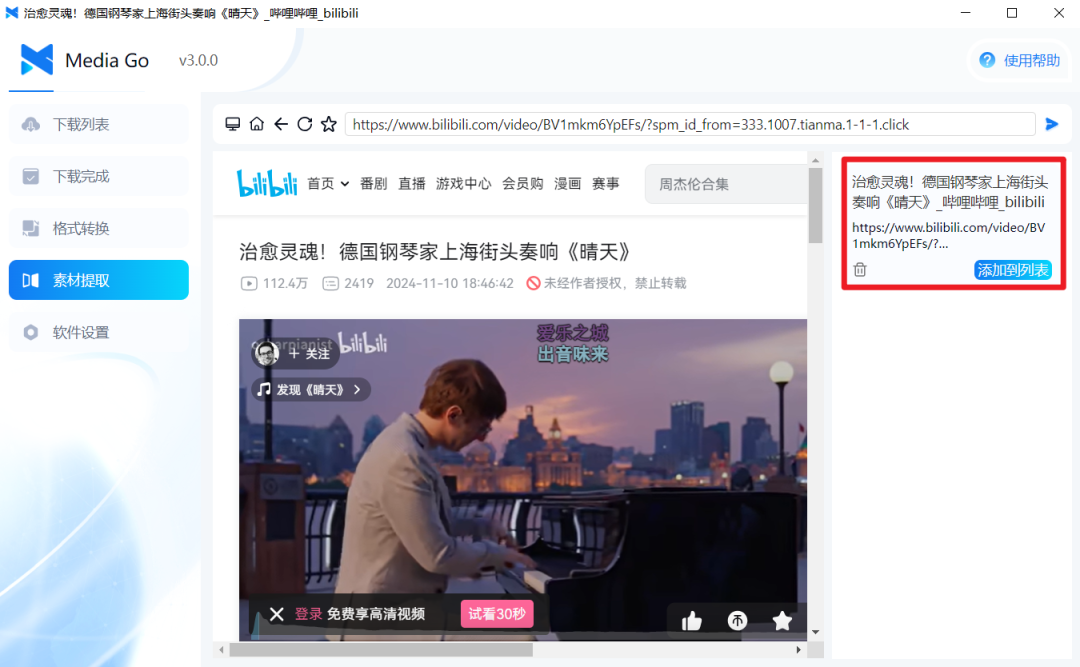Like the video with thumbs-up icon

(691, 621)
